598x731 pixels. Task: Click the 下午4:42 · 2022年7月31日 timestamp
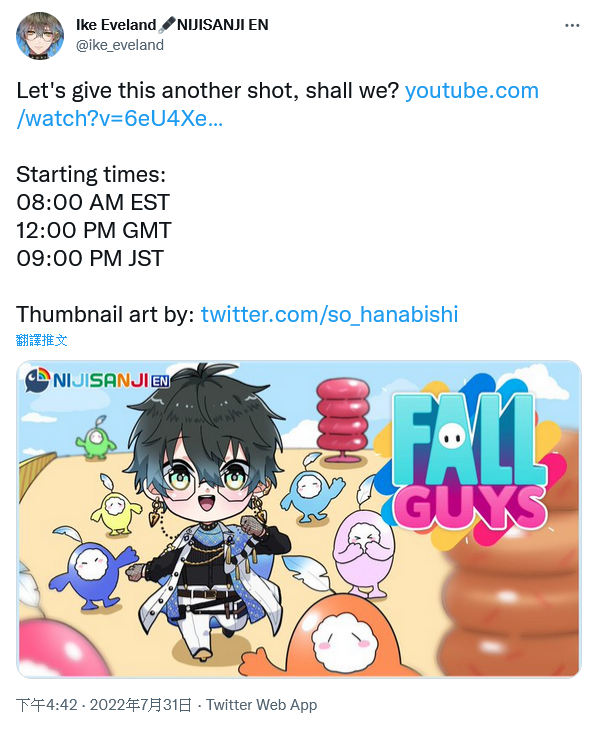pos(103,704)
